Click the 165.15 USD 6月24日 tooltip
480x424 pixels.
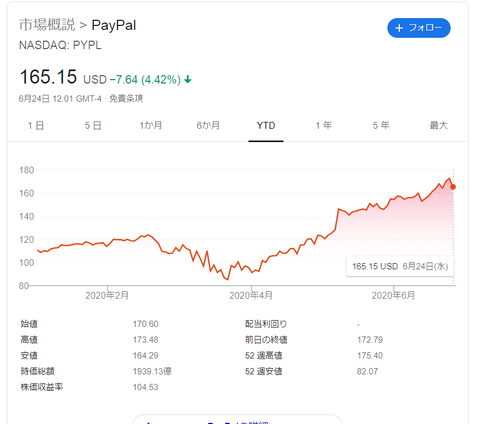(400, 266)
